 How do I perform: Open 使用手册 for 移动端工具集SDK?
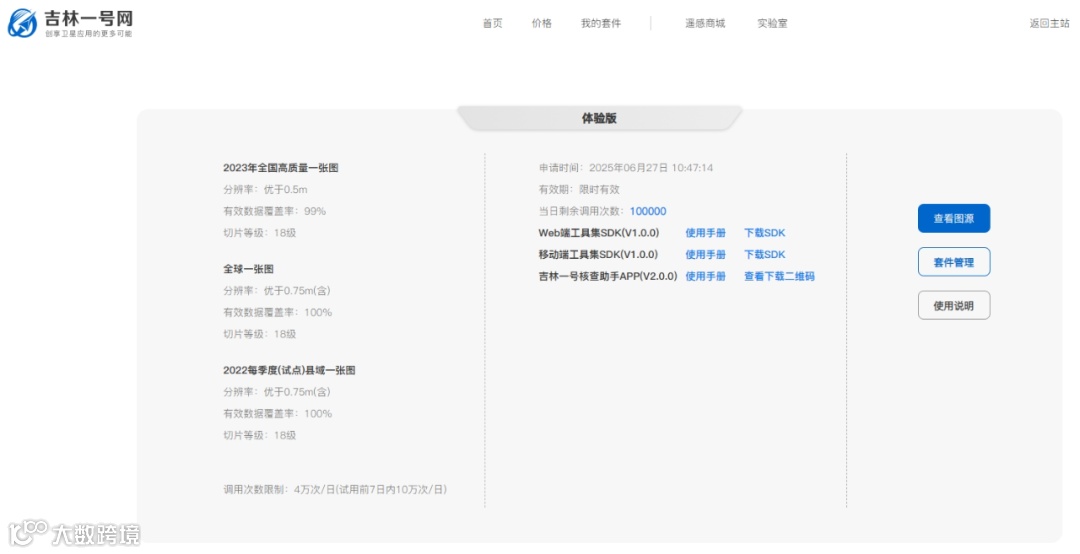705,254
